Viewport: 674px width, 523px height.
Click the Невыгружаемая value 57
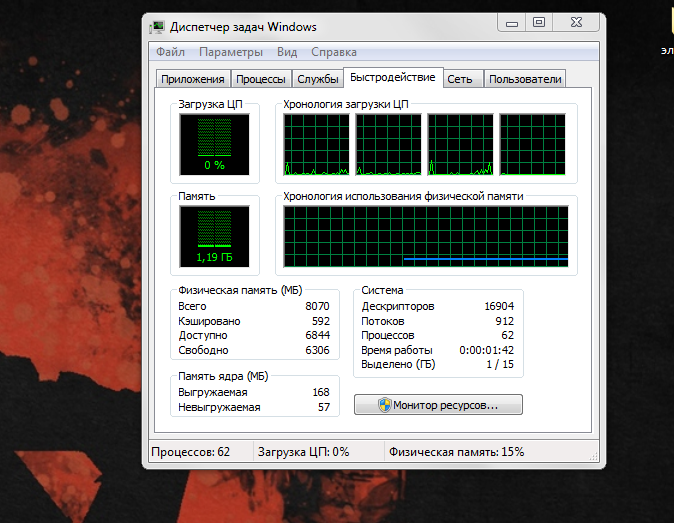[x=324, y=407]
